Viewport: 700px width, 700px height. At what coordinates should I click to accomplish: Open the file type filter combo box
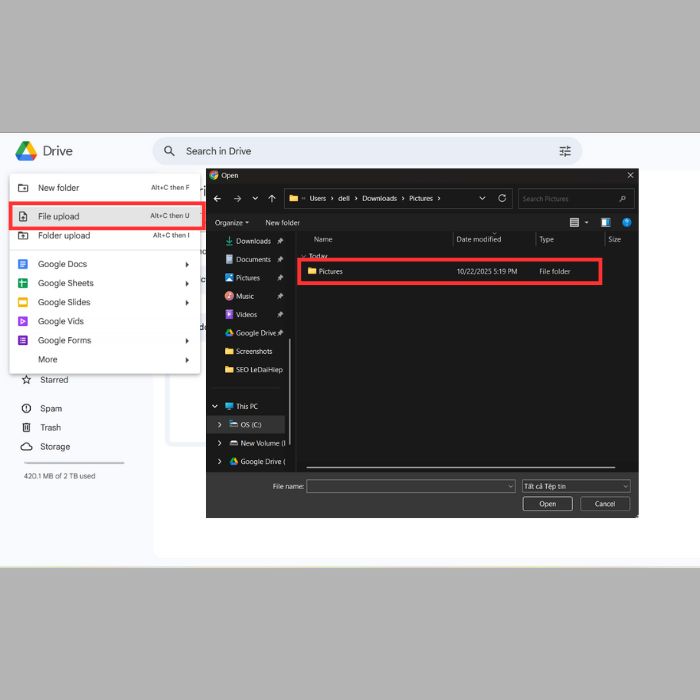576,486
